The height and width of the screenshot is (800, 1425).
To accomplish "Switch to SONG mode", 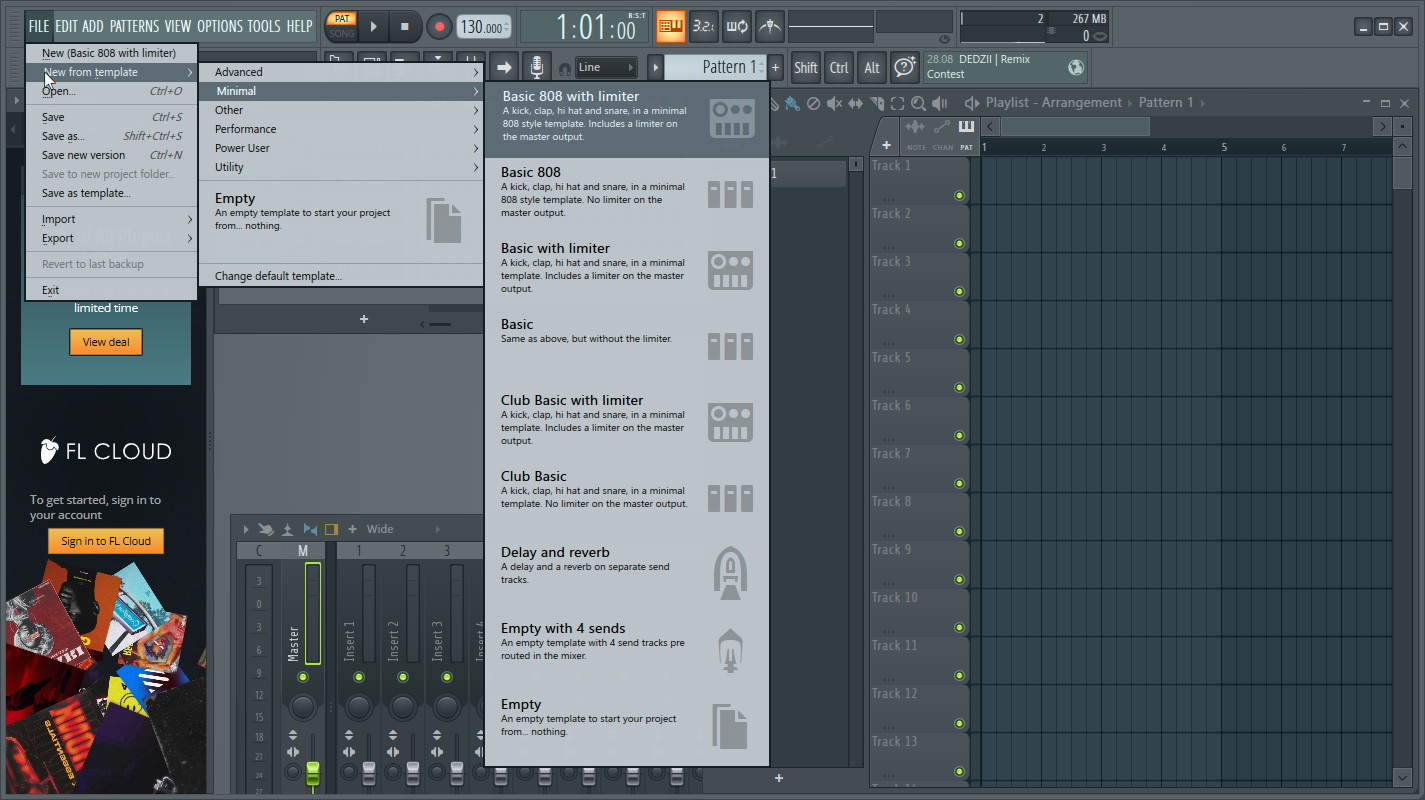I will tap(342, 34).
